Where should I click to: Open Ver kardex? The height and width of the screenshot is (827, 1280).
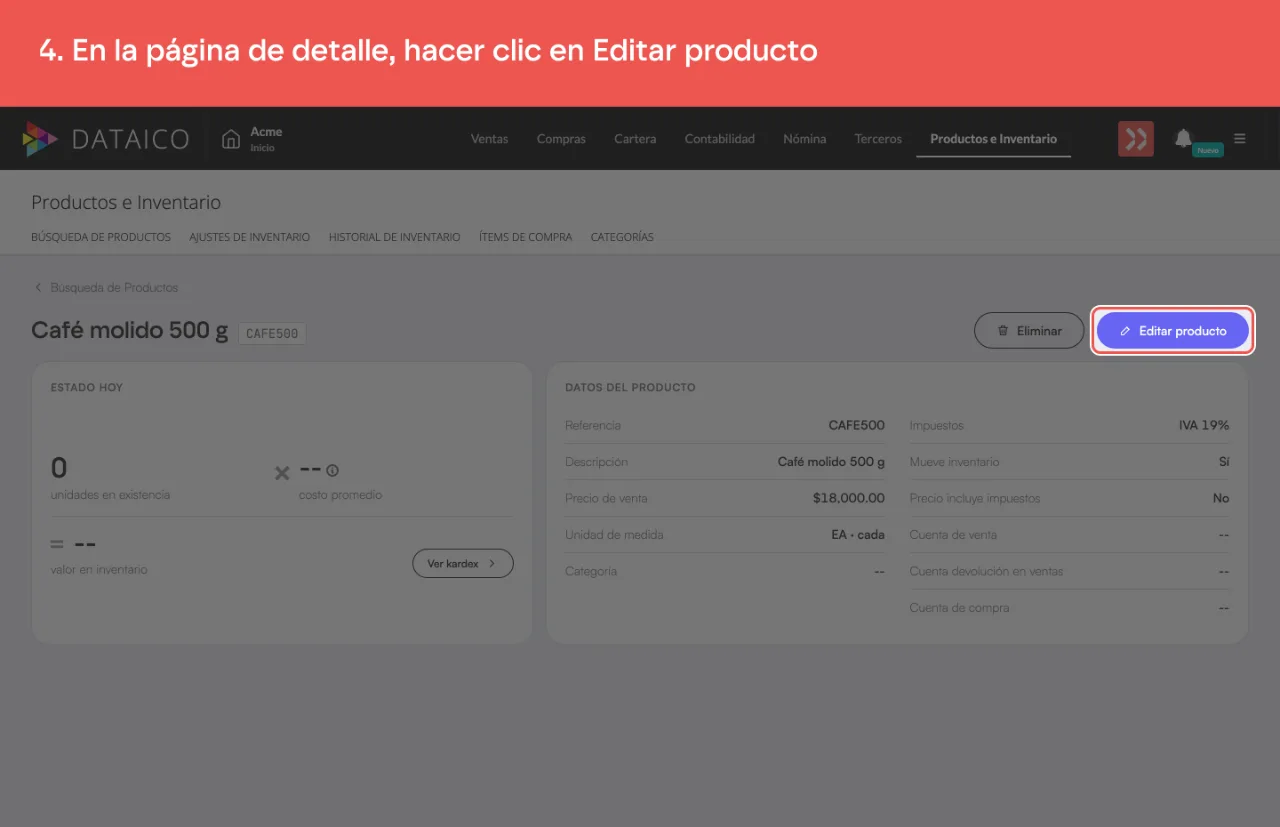coord(462,564)
